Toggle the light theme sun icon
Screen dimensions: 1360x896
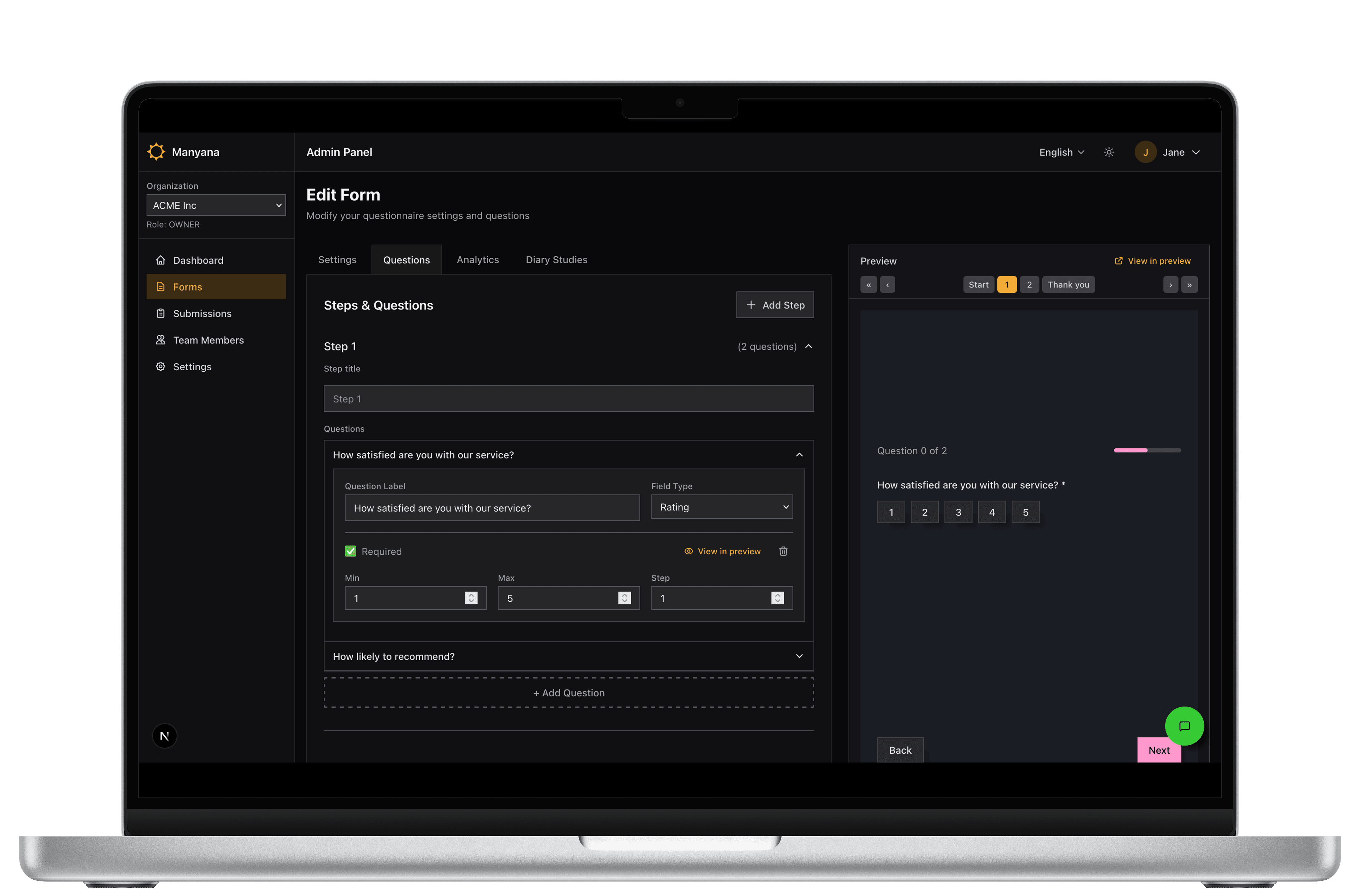(1109, 152)
